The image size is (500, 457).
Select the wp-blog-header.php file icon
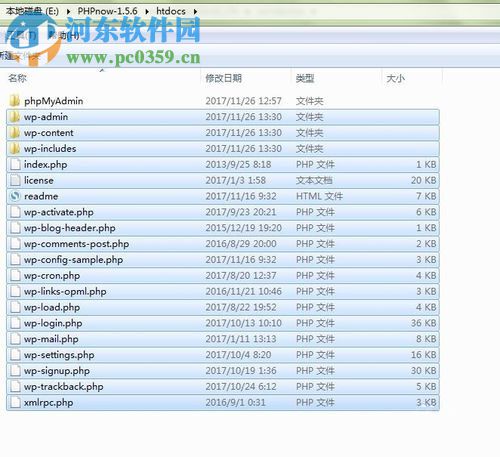[15, 228]
